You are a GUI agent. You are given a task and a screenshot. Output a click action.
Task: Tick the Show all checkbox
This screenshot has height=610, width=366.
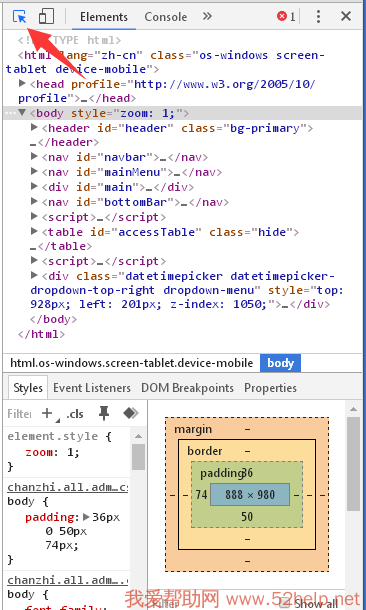tap(285, 603)
